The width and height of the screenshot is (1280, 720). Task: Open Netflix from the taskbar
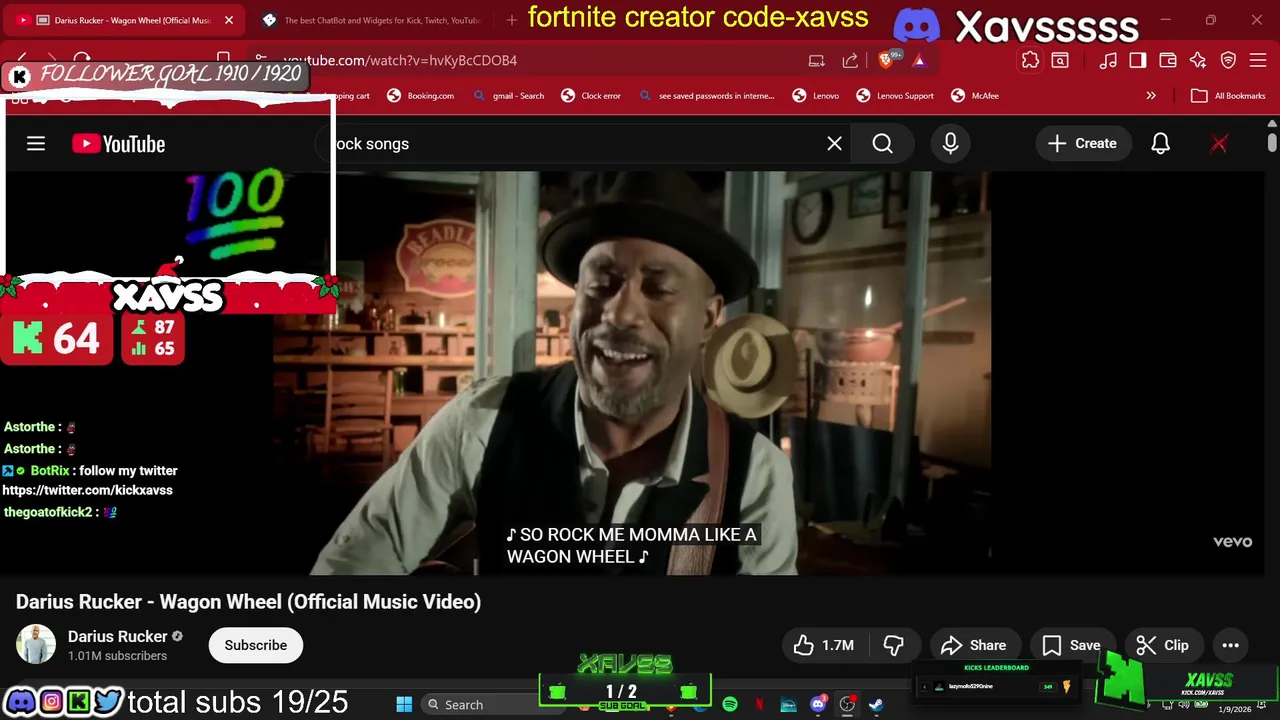(760, 705)
